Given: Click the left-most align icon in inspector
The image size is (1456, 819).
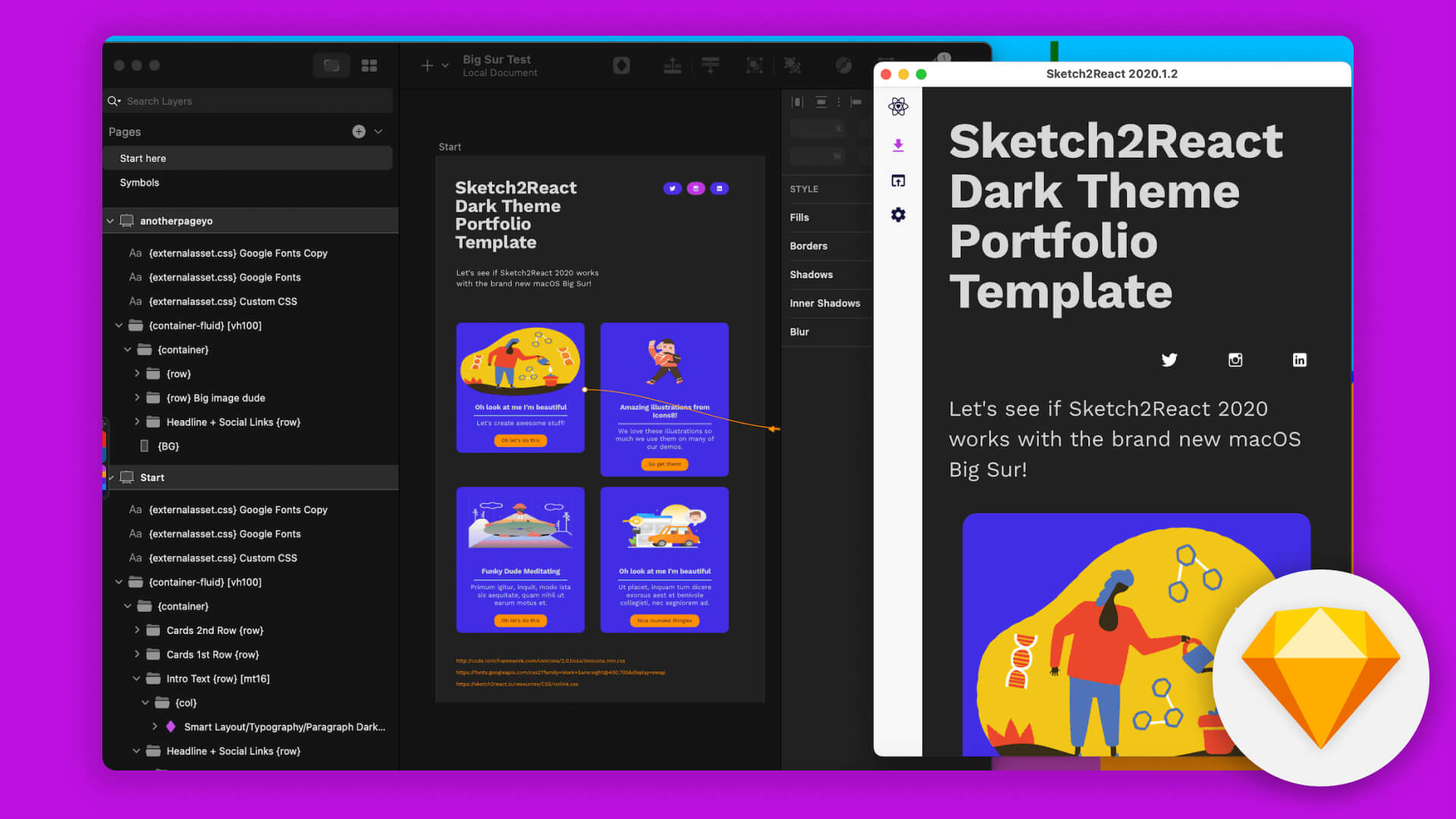Looking at the screenshot, I should [797, 102].
